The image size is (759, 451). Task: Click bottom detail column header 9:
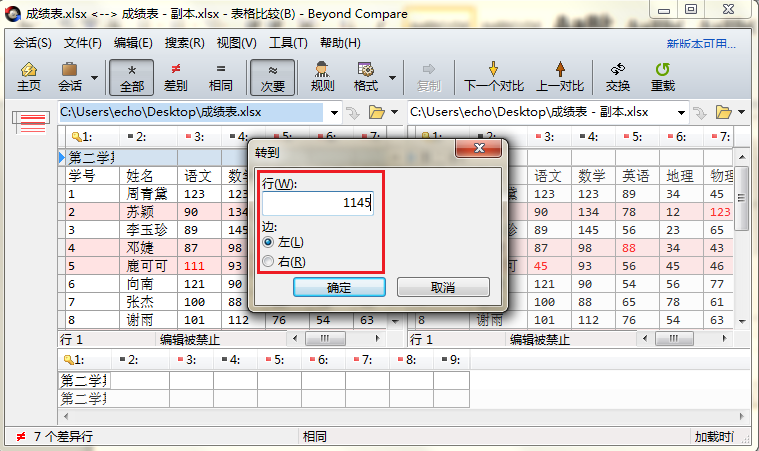pyautogui.click(x=451, y=360)
